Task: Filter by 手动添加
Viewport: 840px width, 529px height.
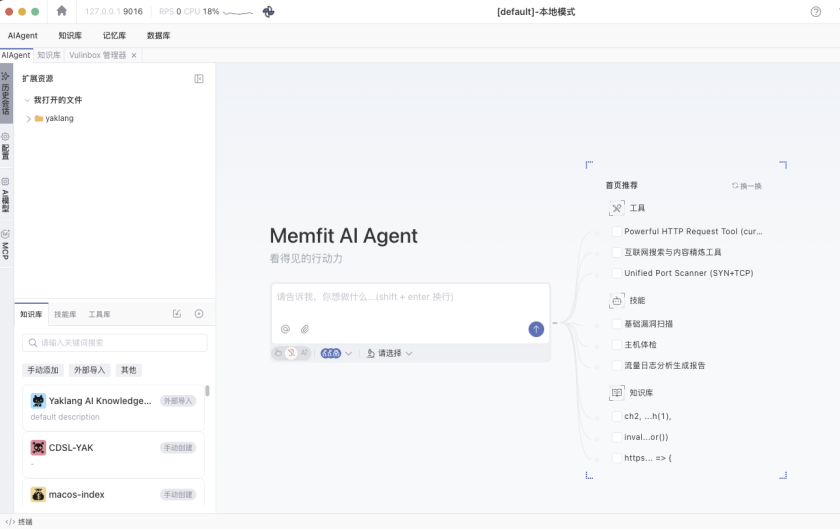Action: (43, 370)
